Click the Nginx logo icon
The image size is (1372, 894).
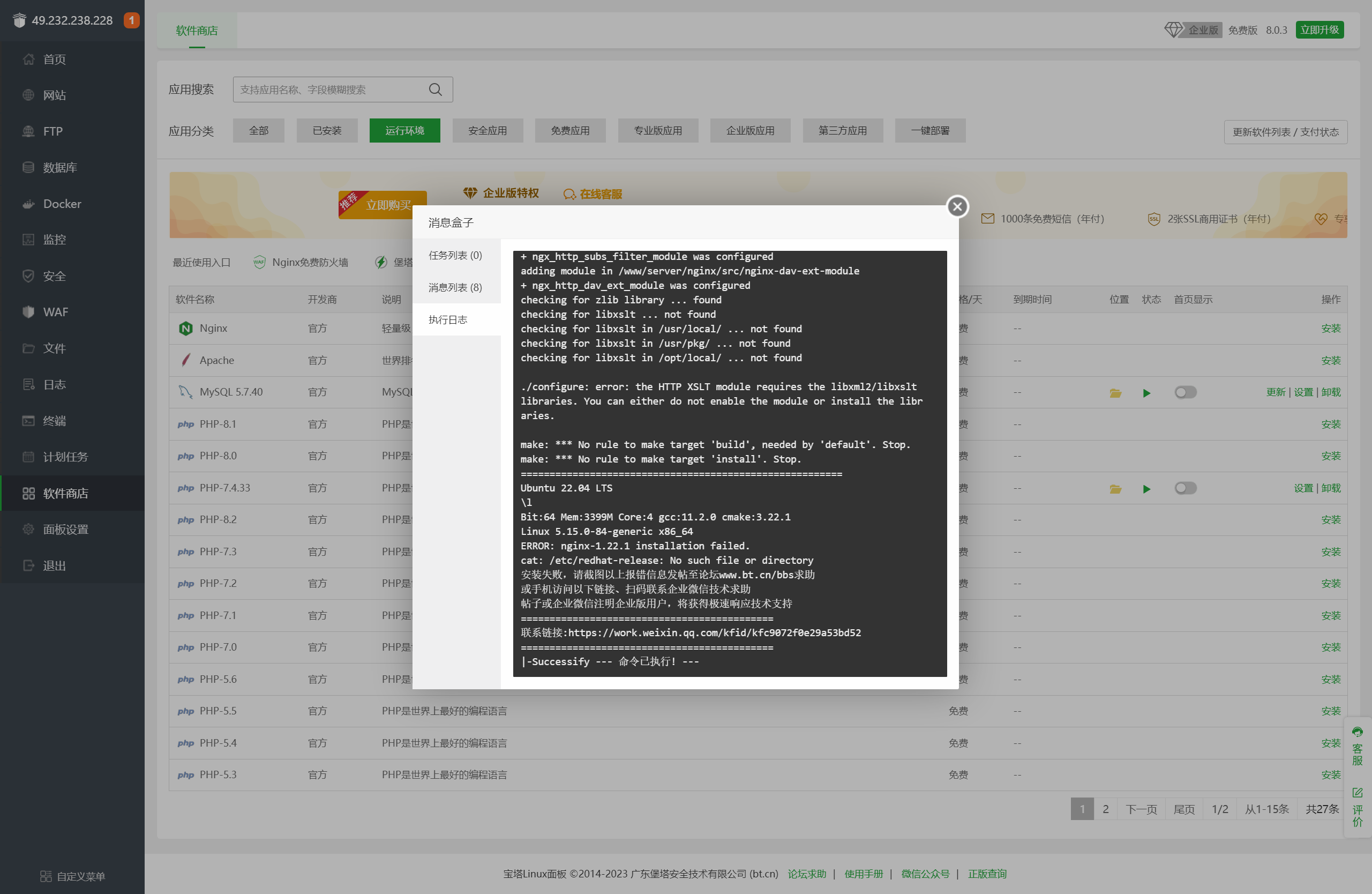pyautogui.click(x=185, y=328)
